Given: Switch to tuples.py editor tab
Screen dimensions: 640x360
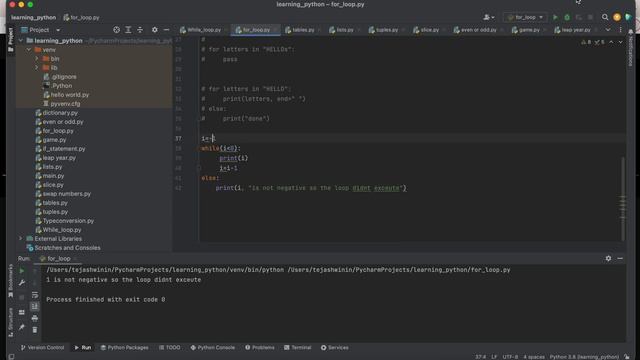Looking at the screenshot, I should pyautogui.click(x=386, y=30).
